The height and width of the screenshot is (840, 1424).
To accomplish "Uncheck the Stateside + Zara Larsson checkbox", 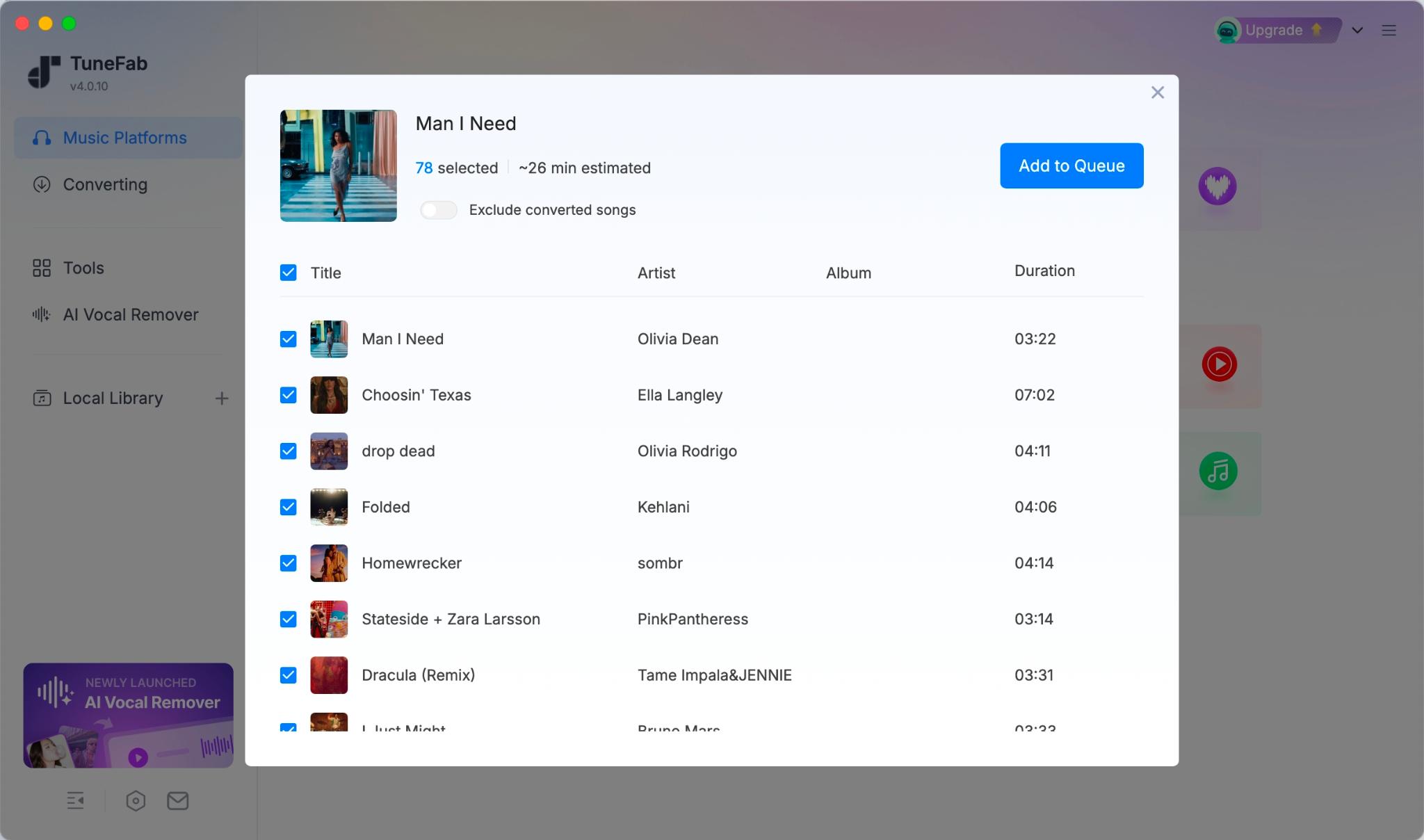I will pyautogui.click(x=288, y=619).
